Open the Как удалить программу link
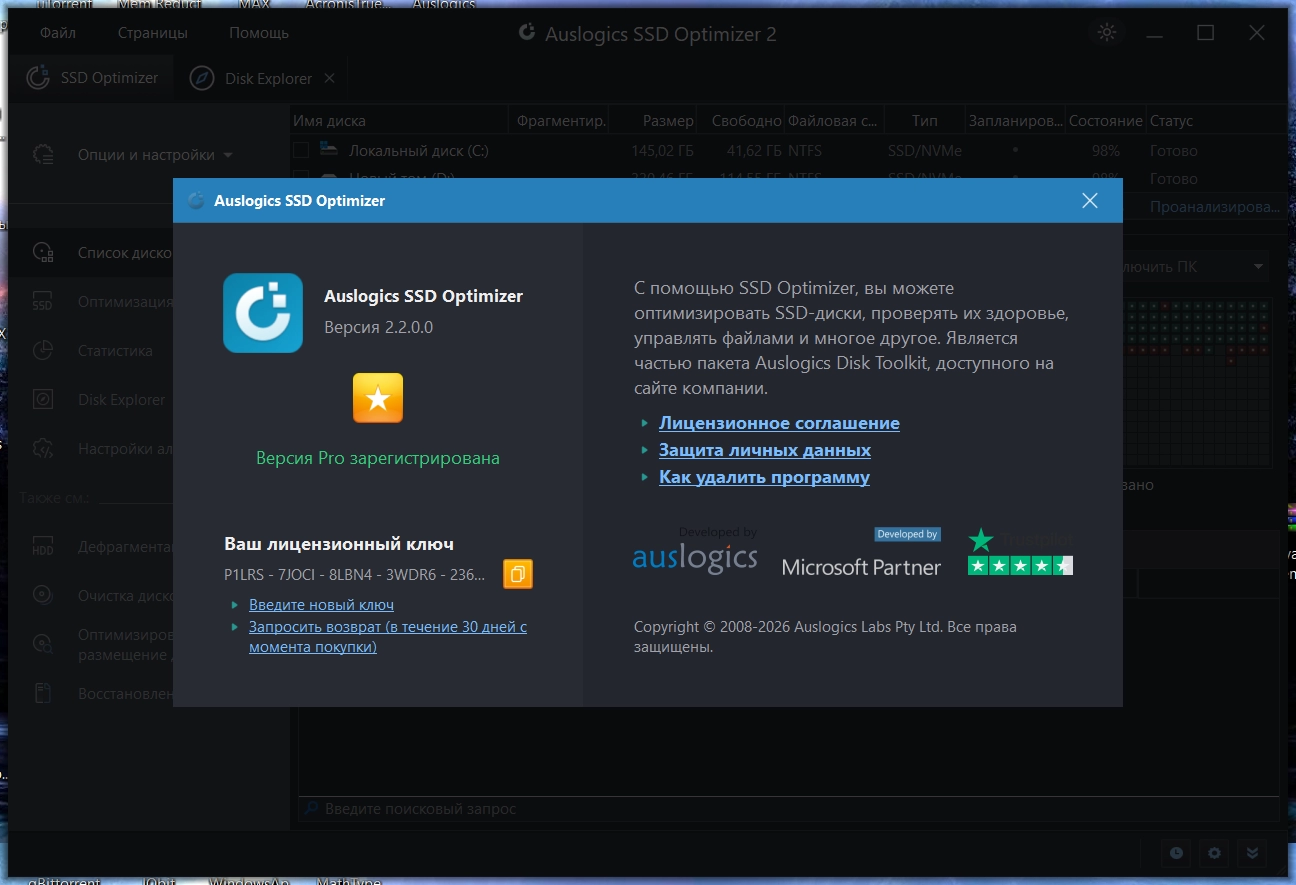 (764, 477)
